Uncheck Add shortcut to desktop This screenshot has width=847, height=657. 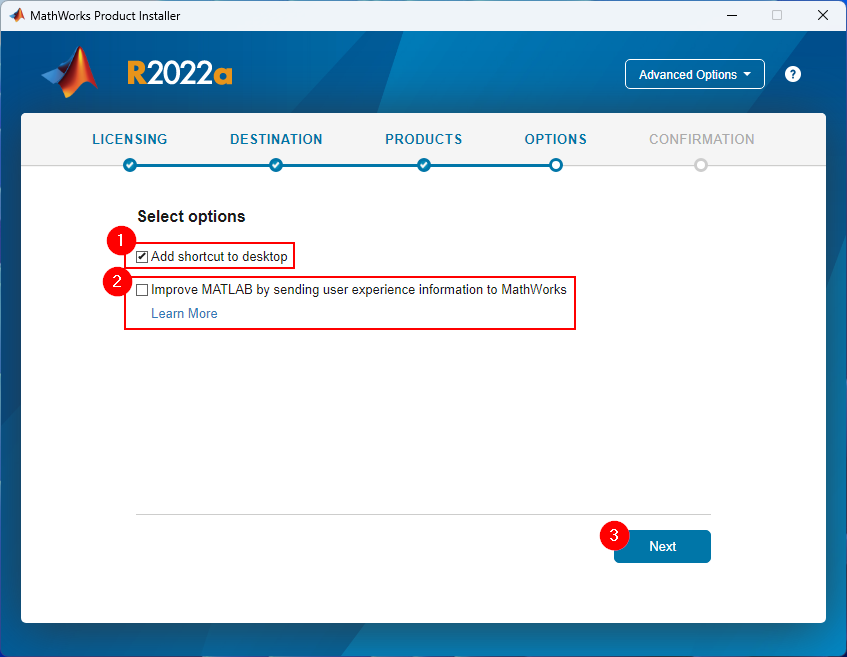point(142,257)
